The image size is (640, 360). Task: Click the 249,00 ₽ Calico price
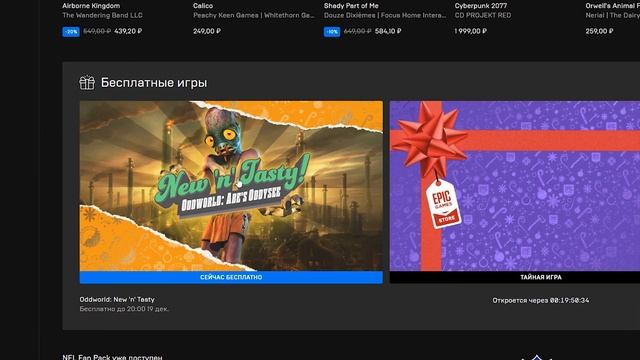click(x=207, y=31)
